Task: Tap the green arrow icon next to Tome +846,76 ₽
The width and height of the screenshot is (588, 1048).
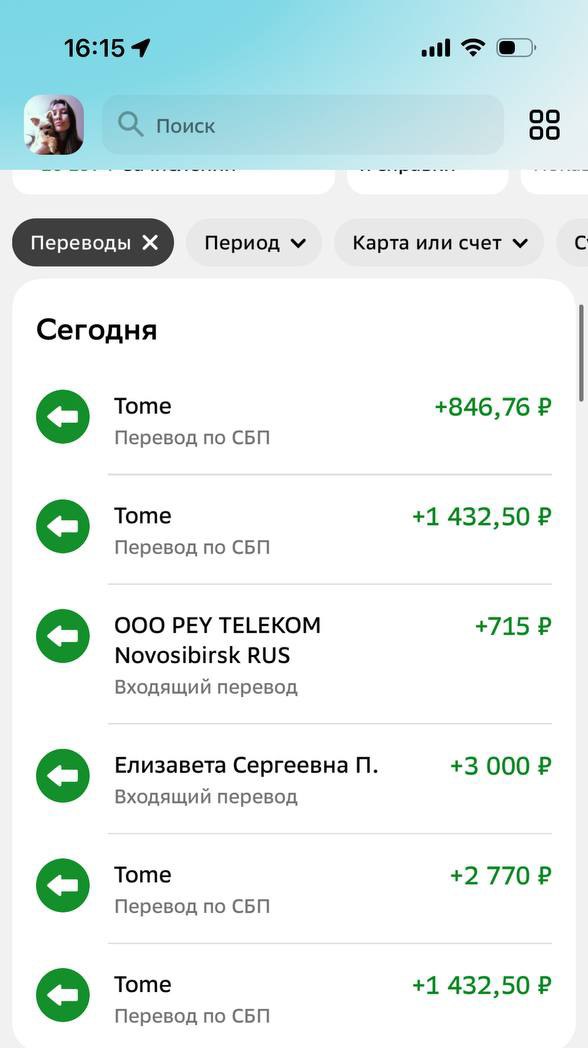Action: tap(63, 416)
